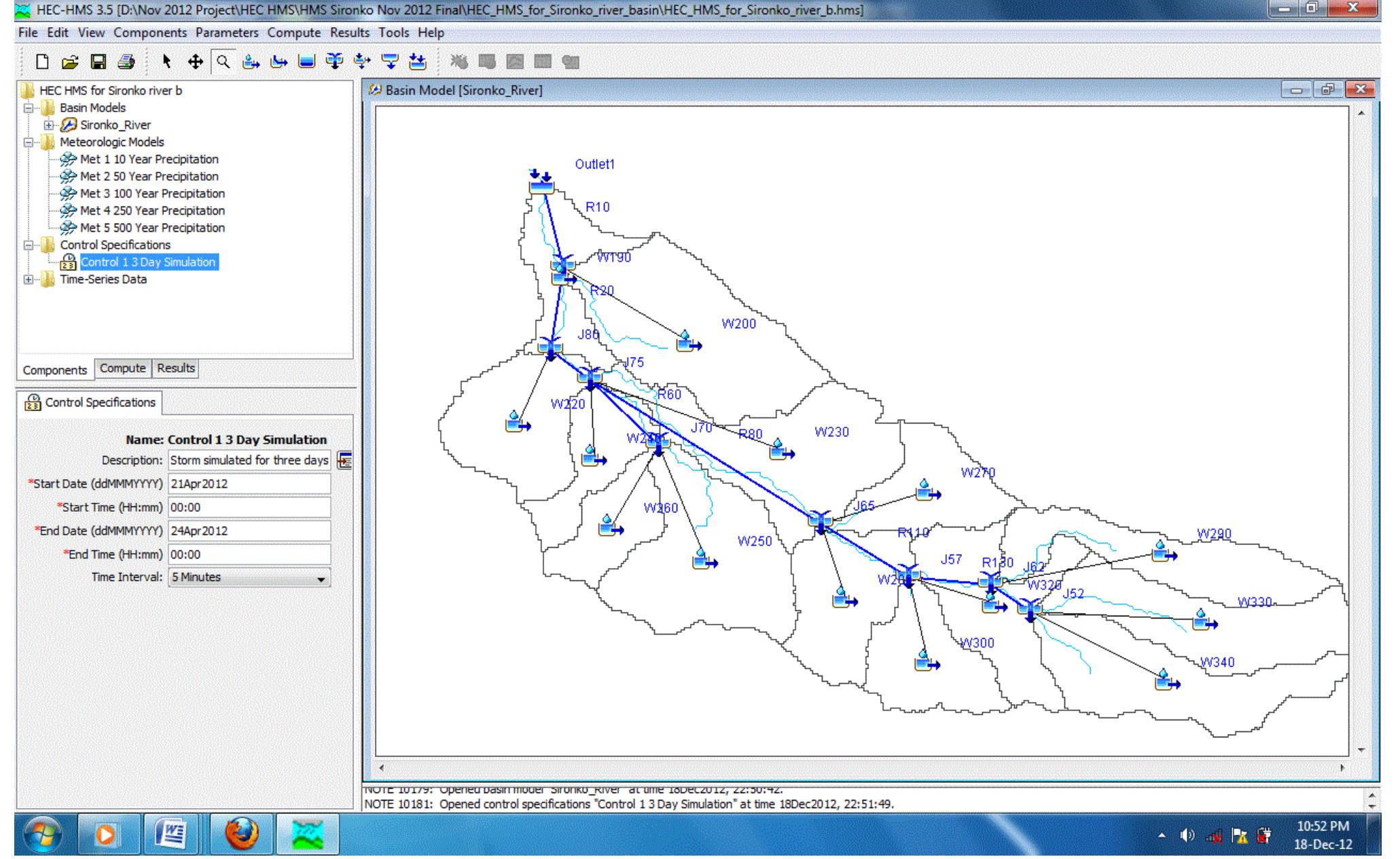
Task: Select the Arrow pointer tool
Action: [x=167, y=62]
